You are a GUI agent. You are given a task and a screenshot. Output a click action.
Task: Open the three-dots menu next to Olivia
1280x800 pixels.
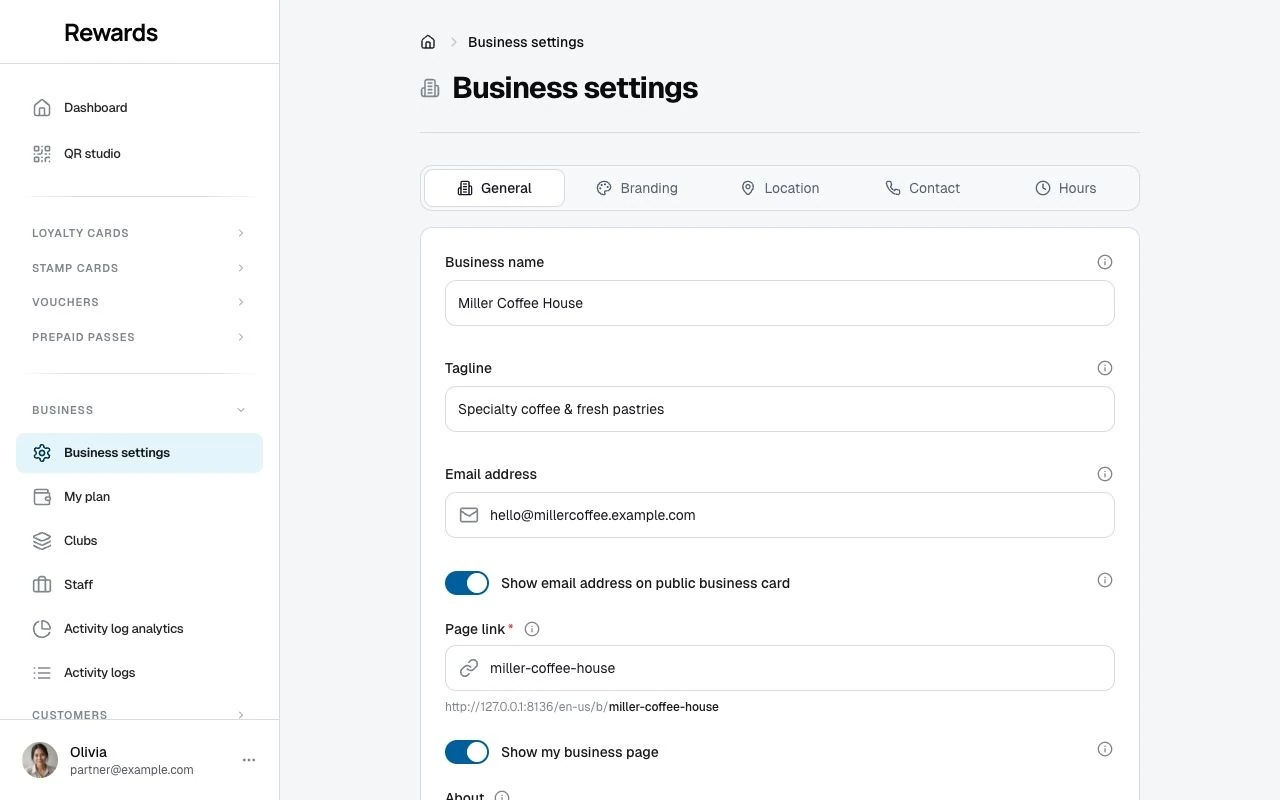[x=249, y=760]
